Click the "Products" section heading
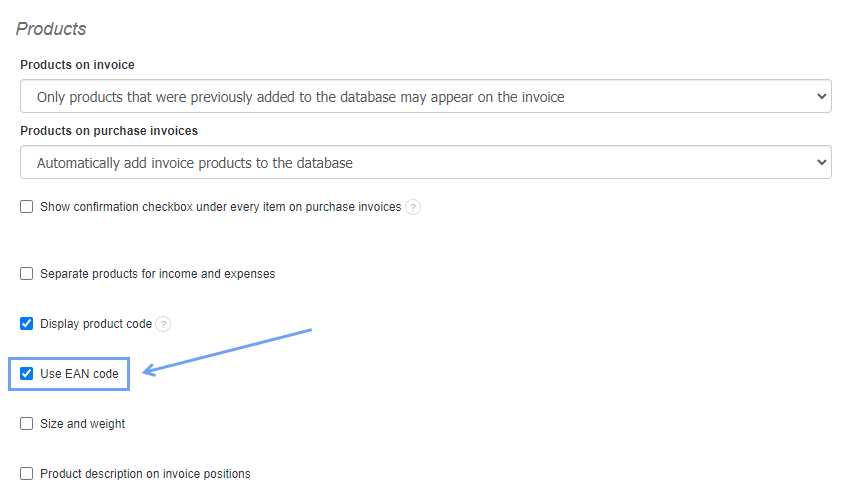 point(51,29)
